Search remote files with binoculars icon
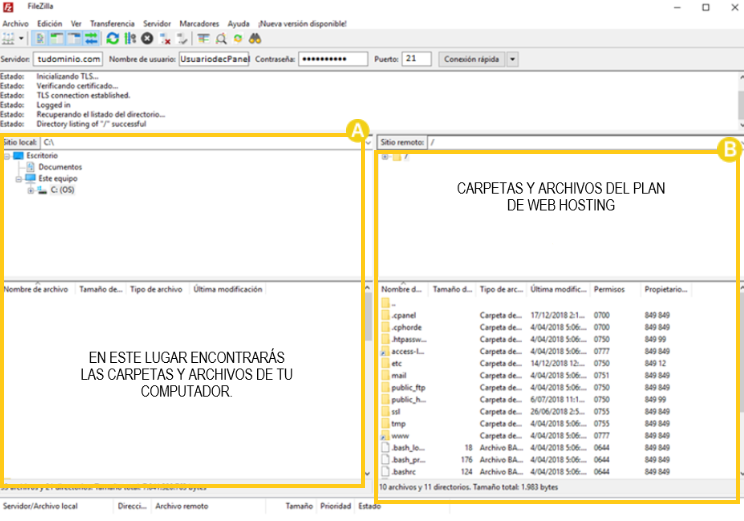The width and height of the screenshot is (744, 521). click(x=255, y=38)
